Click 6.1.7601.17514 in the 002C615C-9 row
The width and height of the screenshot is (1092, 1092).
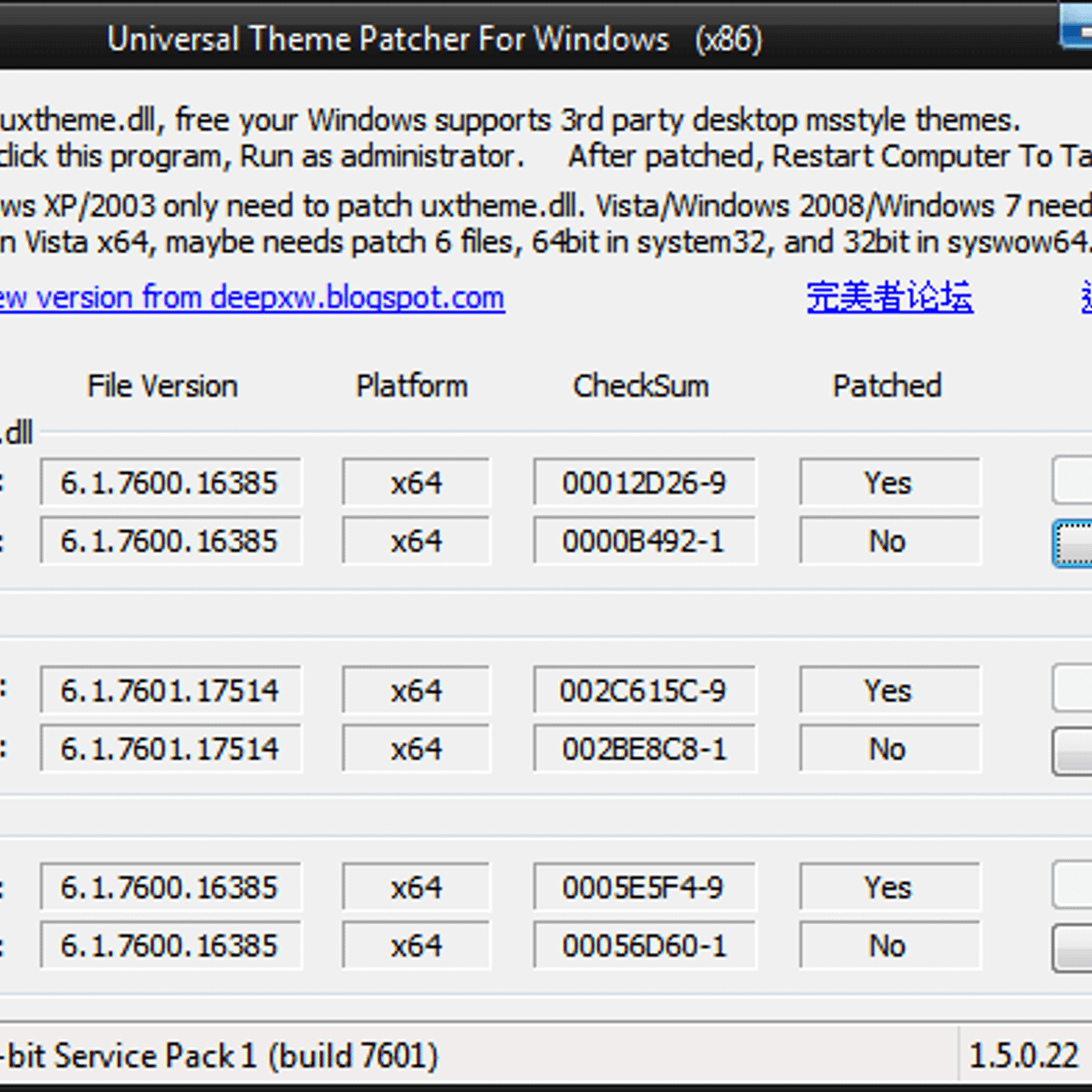(x=171, y=691)
